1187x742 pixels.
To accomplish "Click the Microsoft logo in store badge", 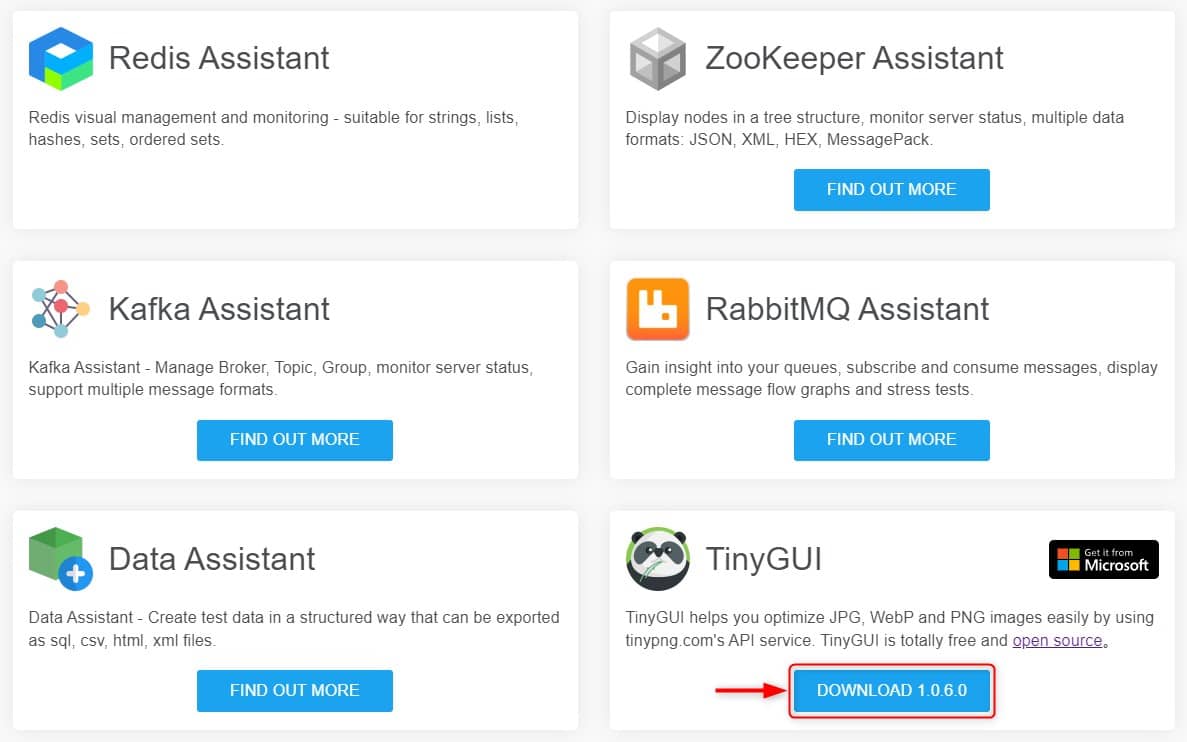I will coord(1068,560).
